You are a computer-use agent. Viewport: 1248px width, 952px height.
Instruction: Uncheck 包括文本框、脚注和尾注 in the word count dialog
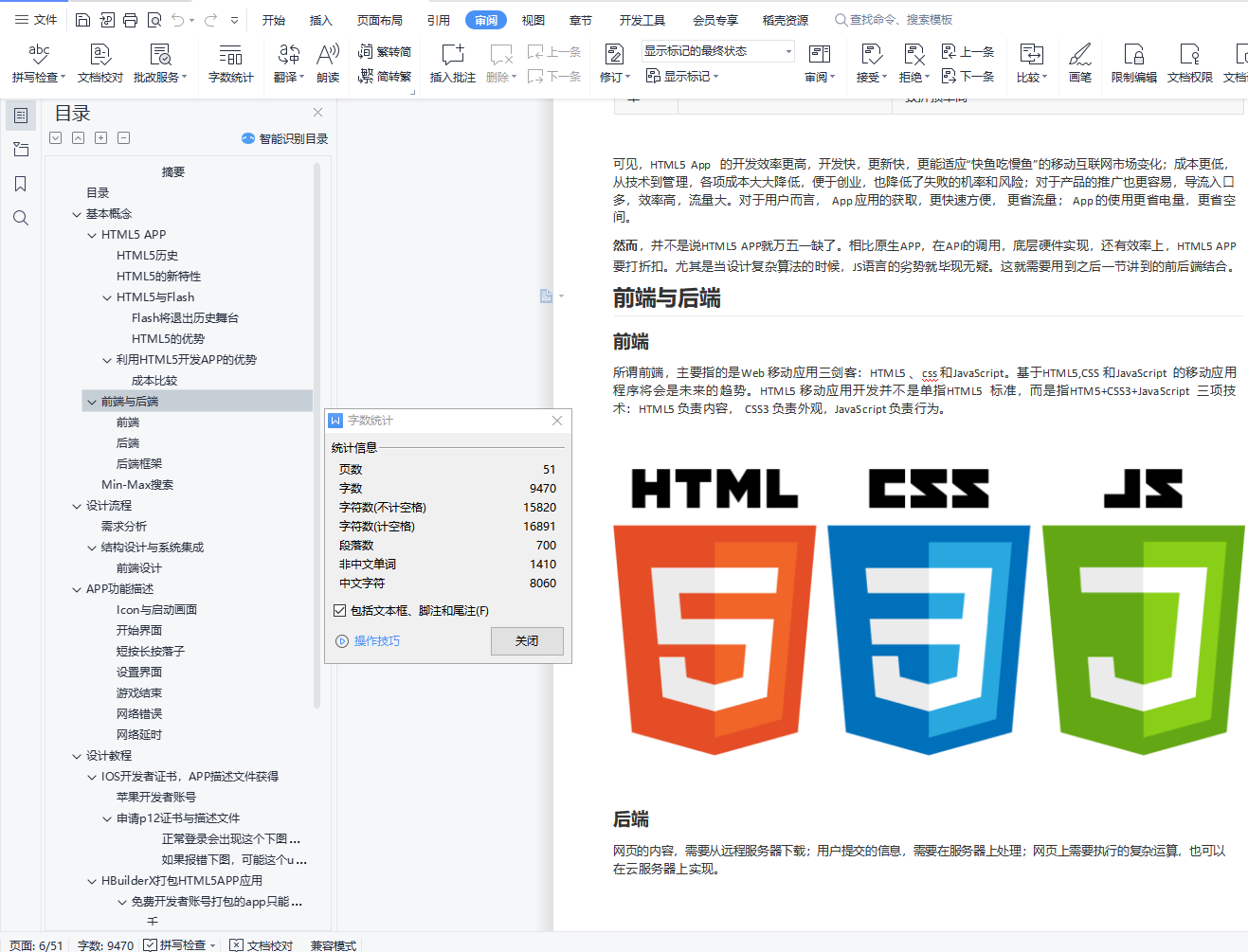[x=339, y=611]
